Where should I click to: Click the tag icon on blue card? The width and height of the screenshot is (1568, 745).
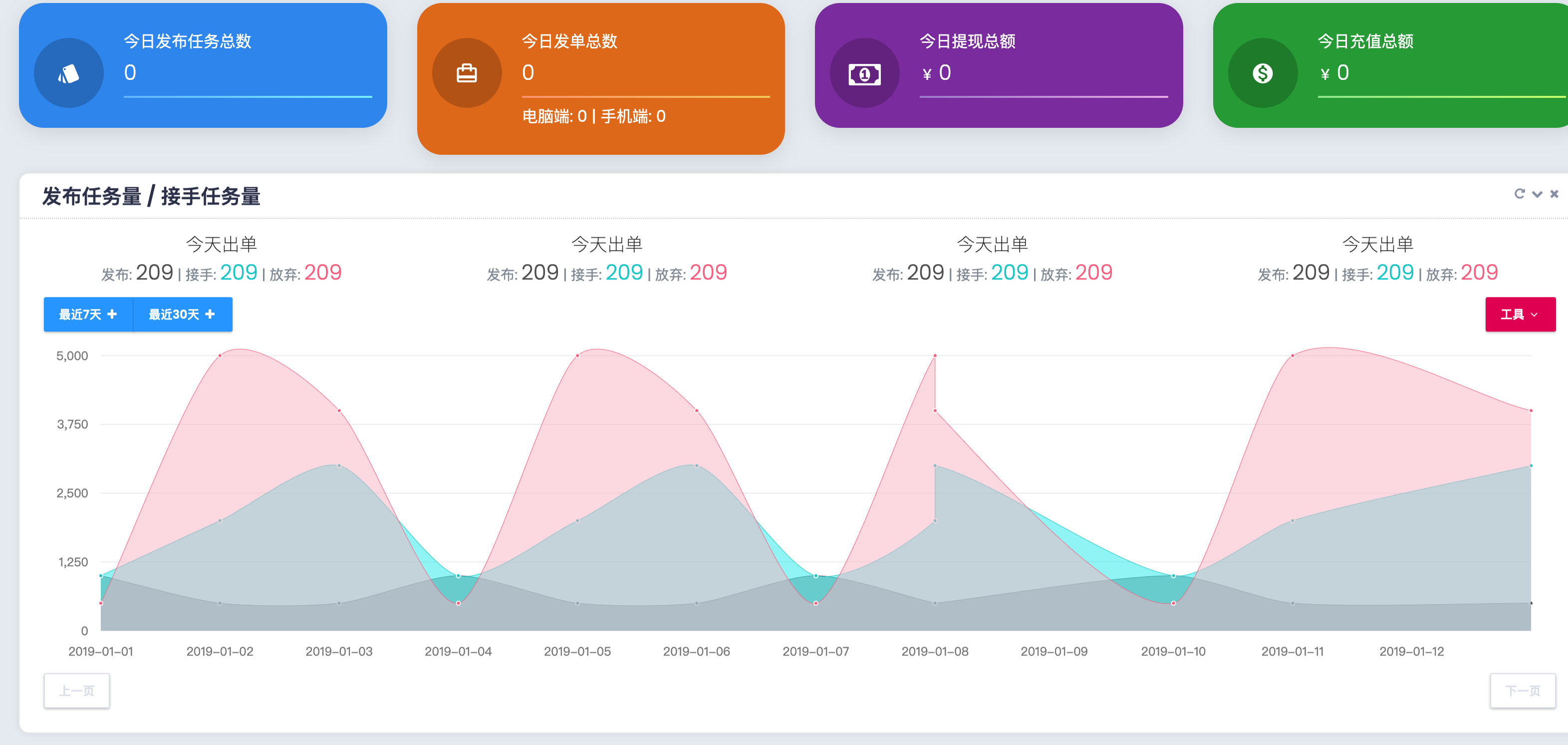pos(69,74)
